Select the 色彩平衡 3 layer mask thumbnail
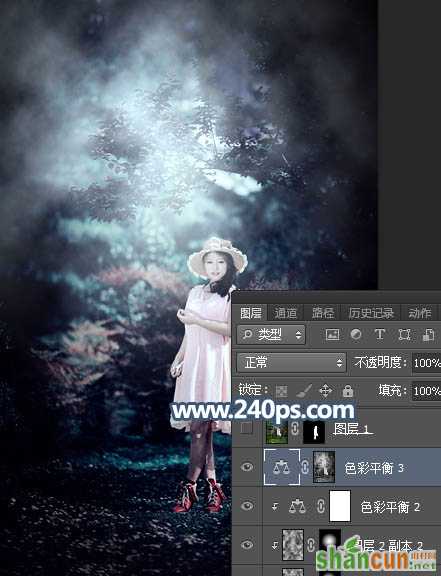 (x=324, y=467)
